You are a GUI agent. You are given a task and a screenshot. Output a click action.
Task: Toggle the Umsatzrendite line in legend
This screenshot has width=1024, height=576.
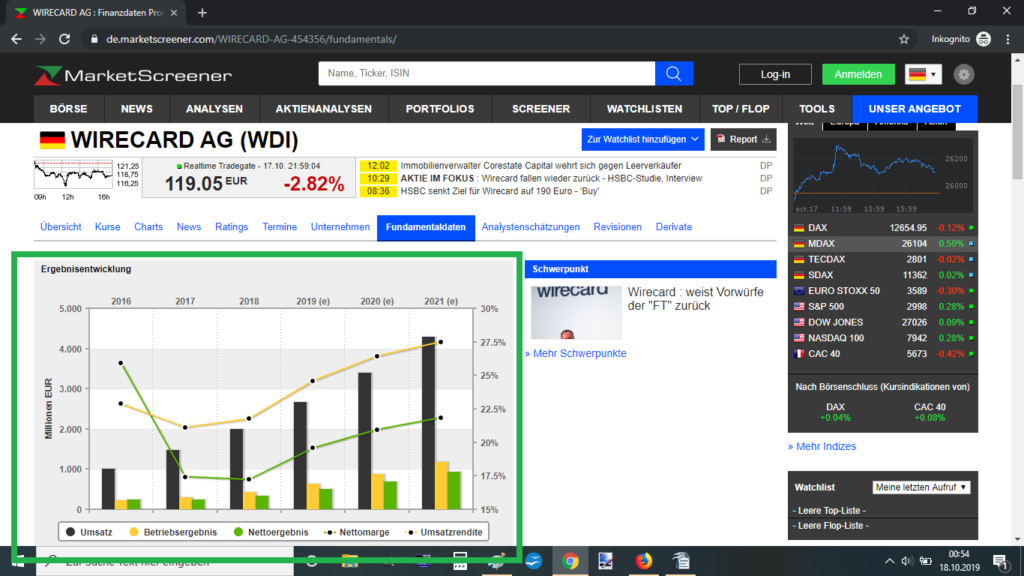(x=444, y=532)
